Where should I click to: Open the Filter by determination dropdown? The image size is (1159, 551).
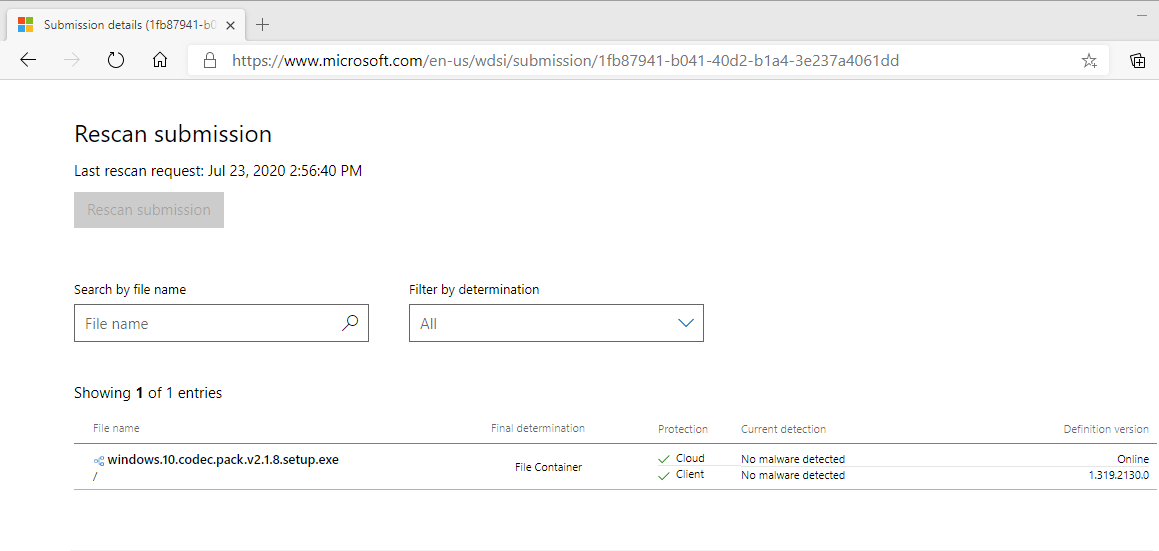click(x=556, y=323)
